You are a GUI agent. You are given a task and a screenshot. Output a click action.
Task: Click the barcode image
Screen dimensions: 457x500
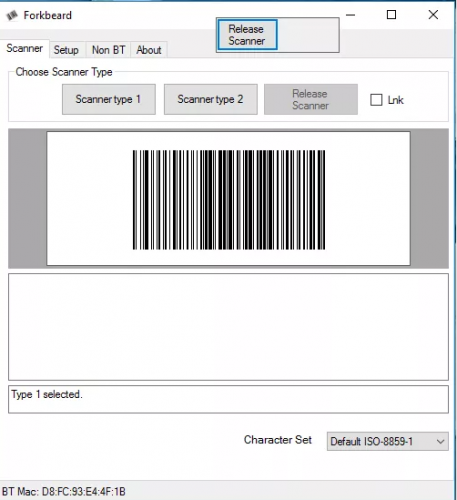click(229, 199)
